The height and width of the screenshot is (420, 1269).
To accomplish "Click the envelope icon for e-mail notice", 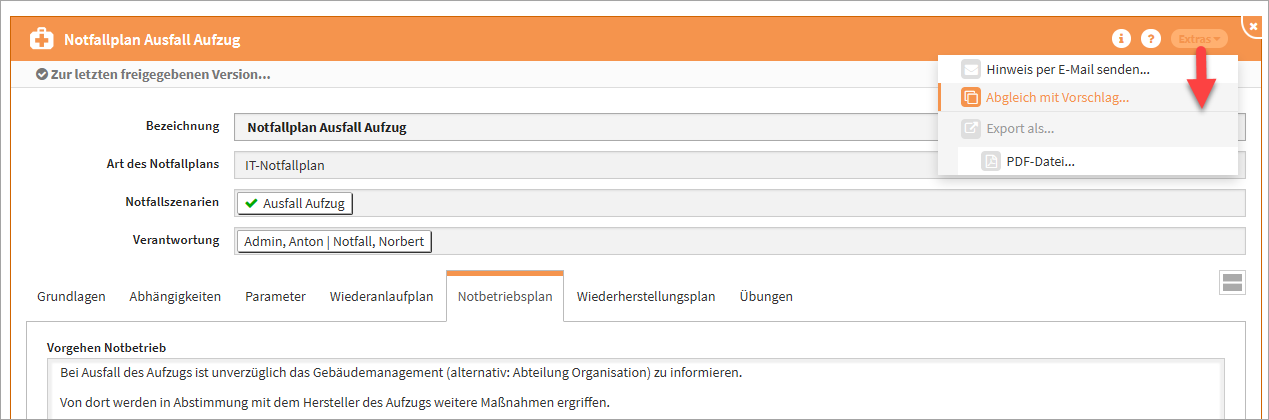I will [971, 69].
